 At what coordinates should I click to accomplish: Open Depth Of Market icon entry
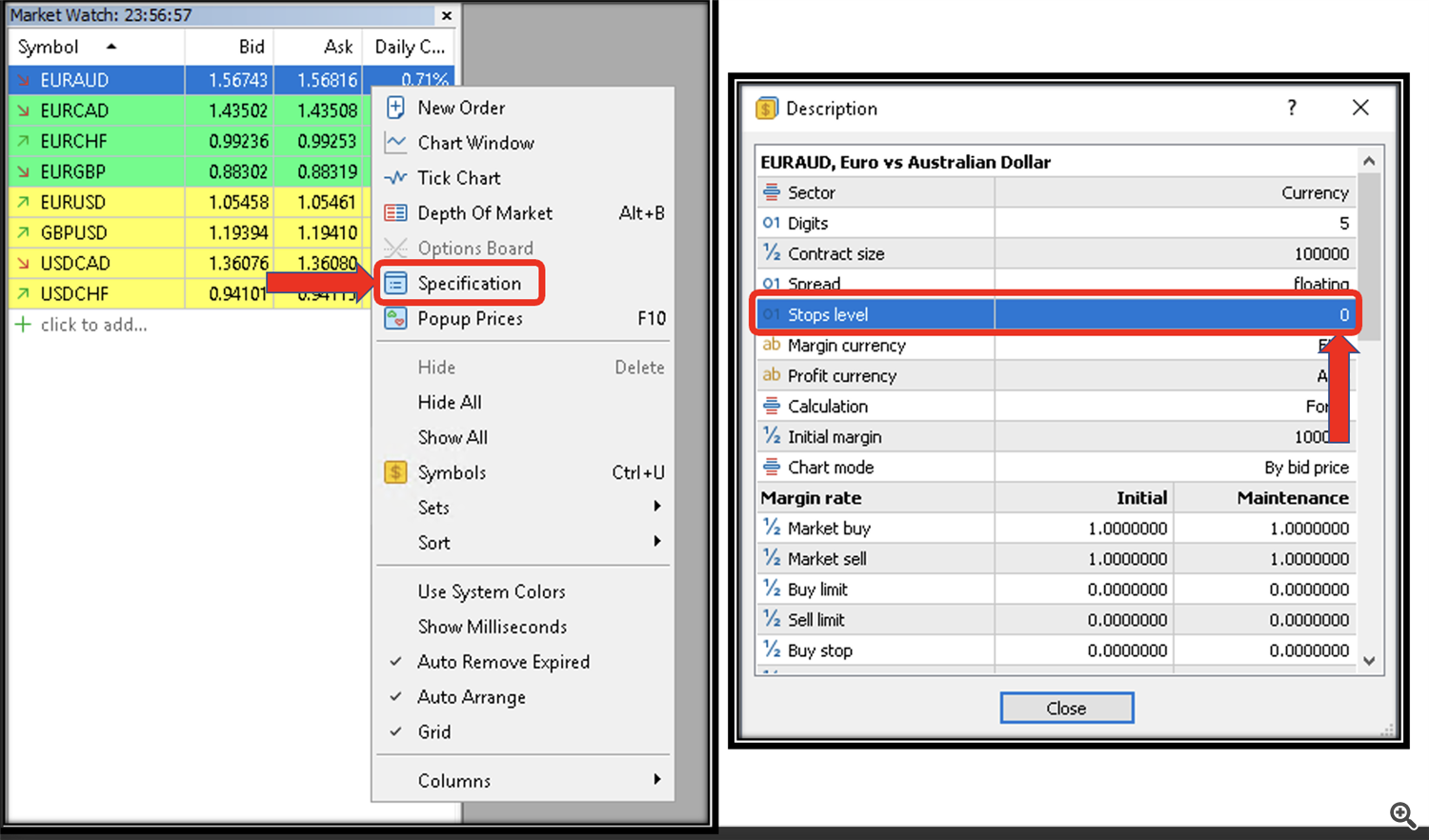click(x=395, y=213)
